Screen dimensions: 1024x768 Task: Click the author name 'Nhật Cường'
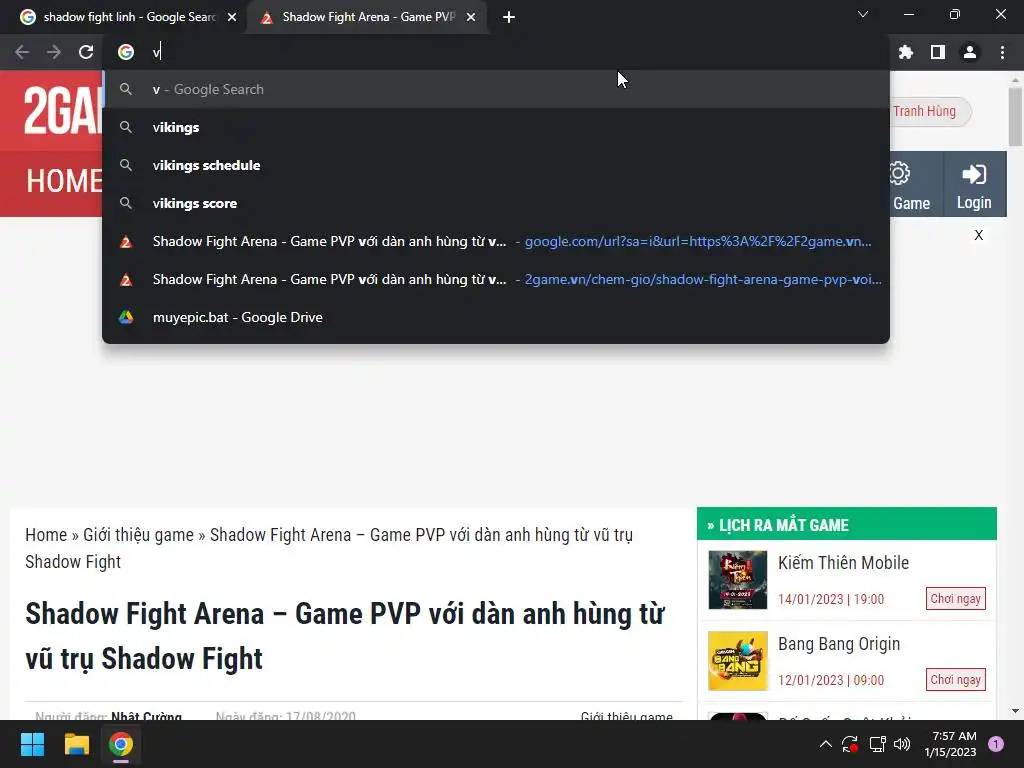(146, 716)
